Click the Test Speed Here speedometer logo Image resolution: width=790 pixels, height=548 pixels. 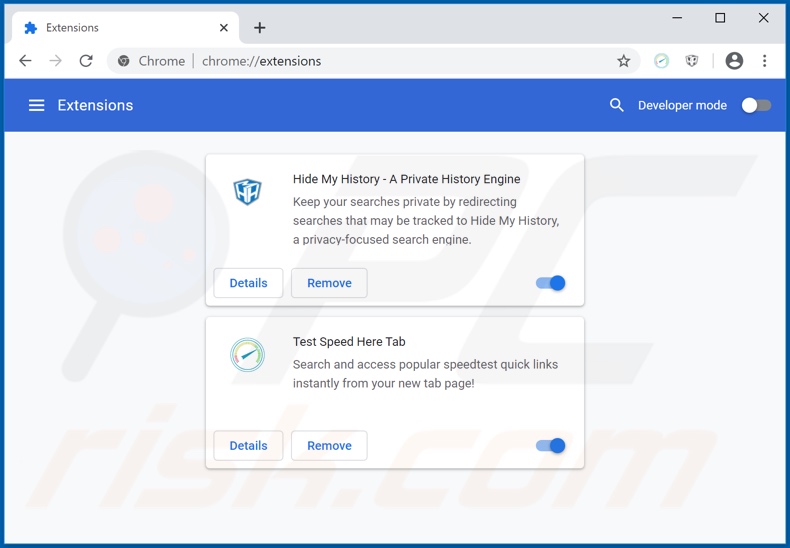[x=247, y=355]
